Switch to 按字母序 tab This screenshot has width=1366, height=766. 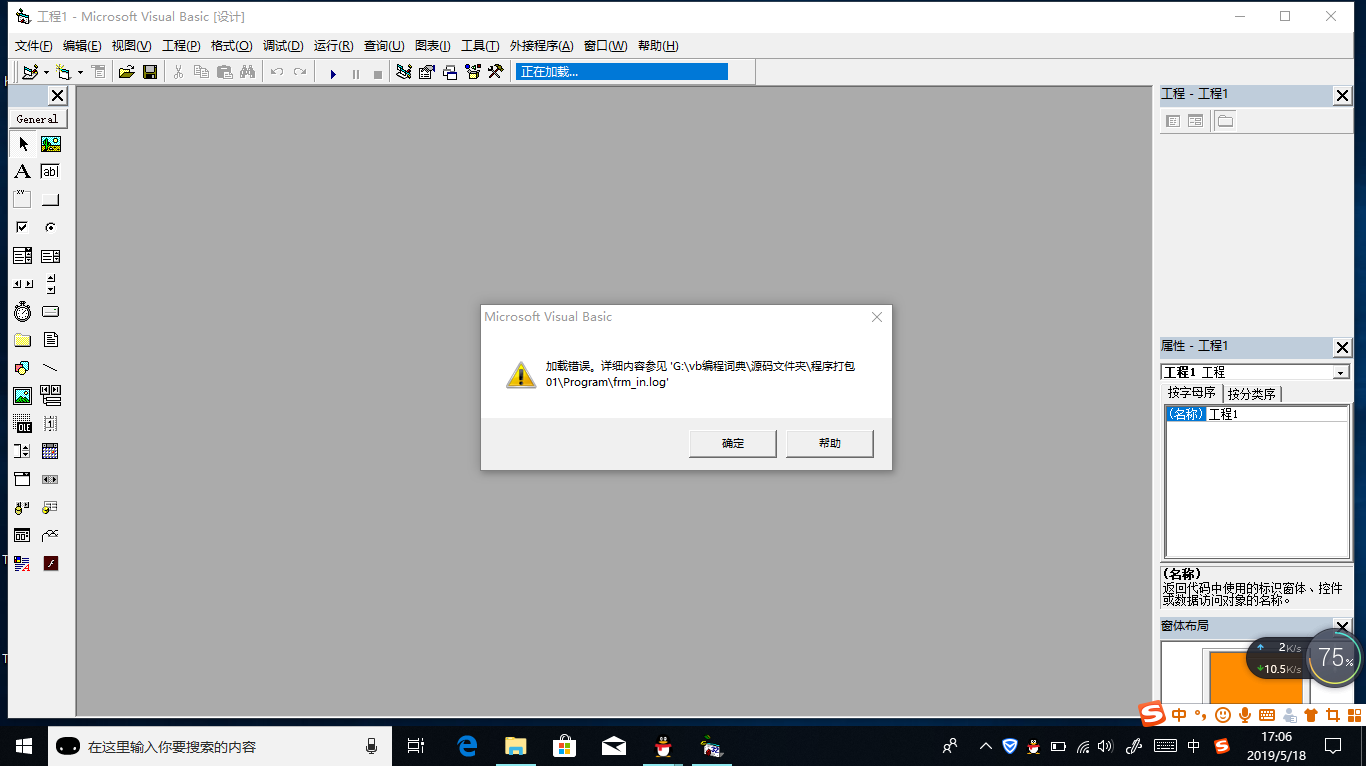coord(1192,393)
